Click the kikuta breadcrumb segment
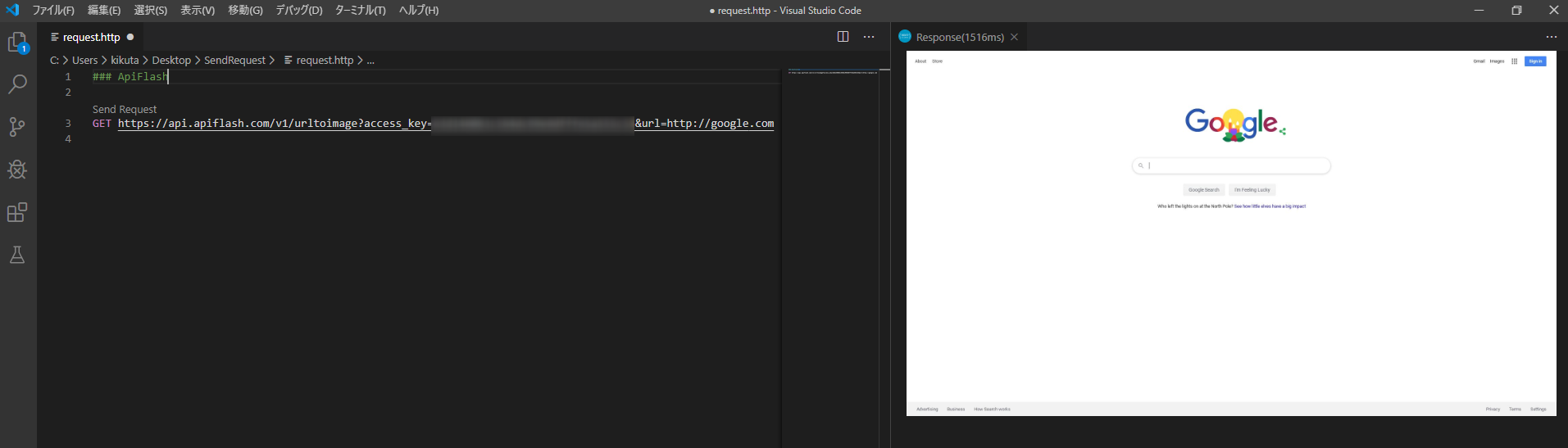Image resolution: width=1568 pixels, height=448 pixels. (125, 60)
